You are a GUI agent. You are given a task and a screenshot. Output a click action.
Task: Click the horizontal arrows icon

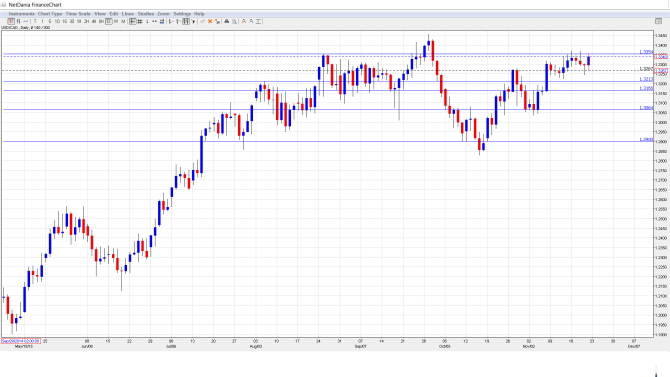coord(154,21)
